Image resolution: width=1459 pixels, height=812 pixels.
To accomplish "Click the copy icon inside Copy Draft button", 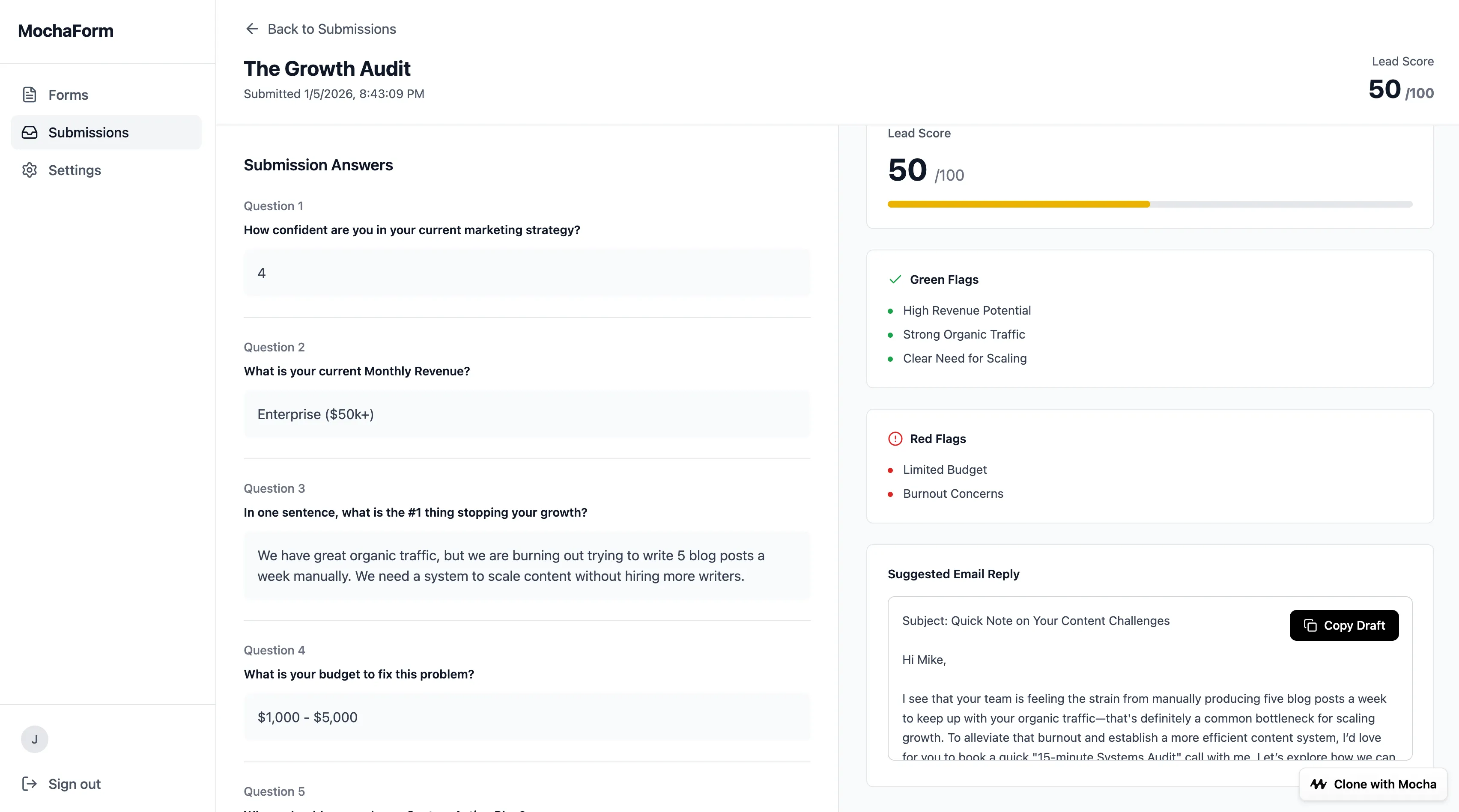I will click(x=1311, y=625).
